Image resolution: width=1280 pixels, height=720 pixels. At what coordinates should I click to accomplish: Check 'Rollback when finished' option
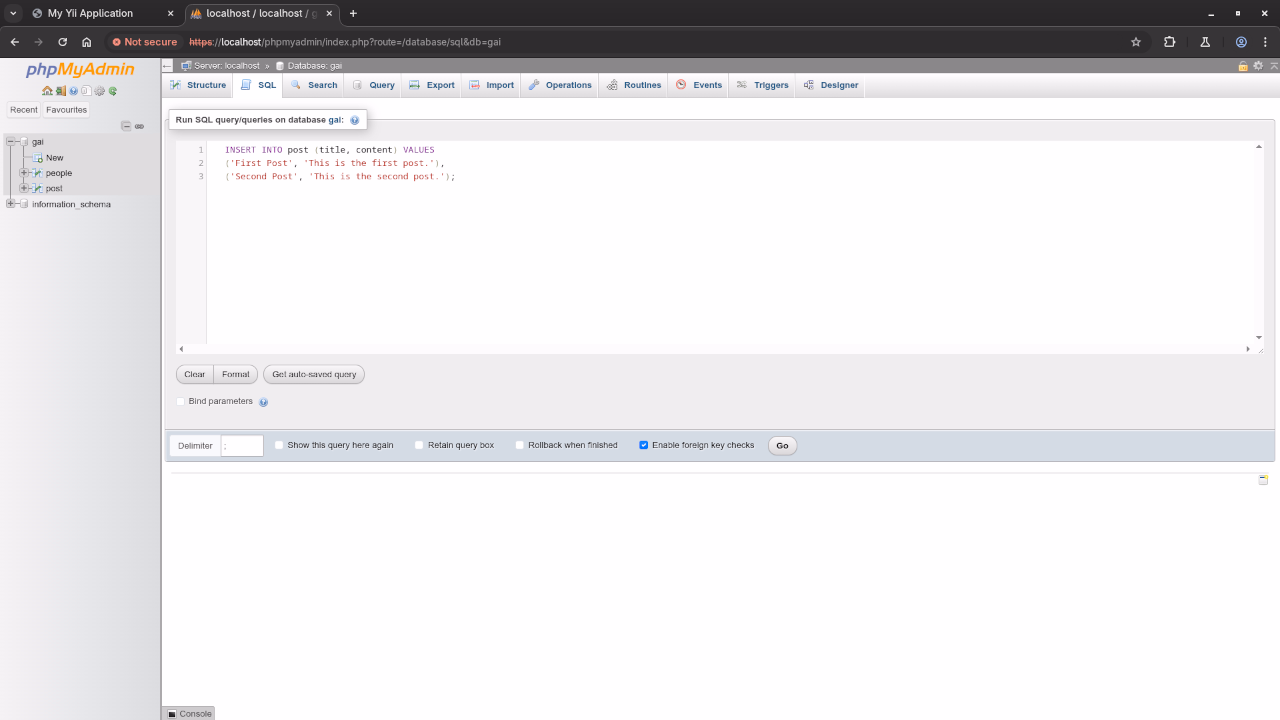pos(520,445)
